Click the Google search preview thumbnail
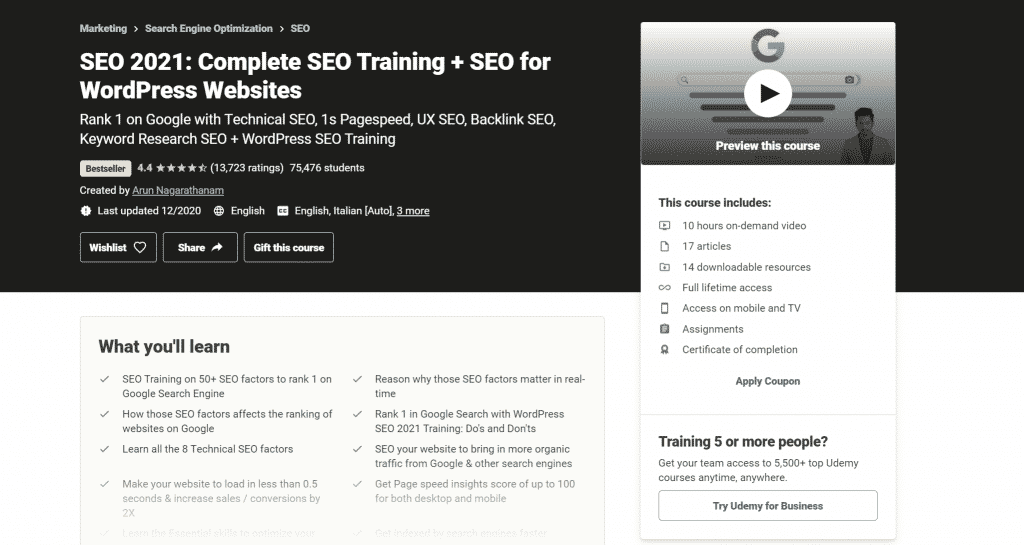The height and width of the screenshot is (545, 1024). pos(767,93)
